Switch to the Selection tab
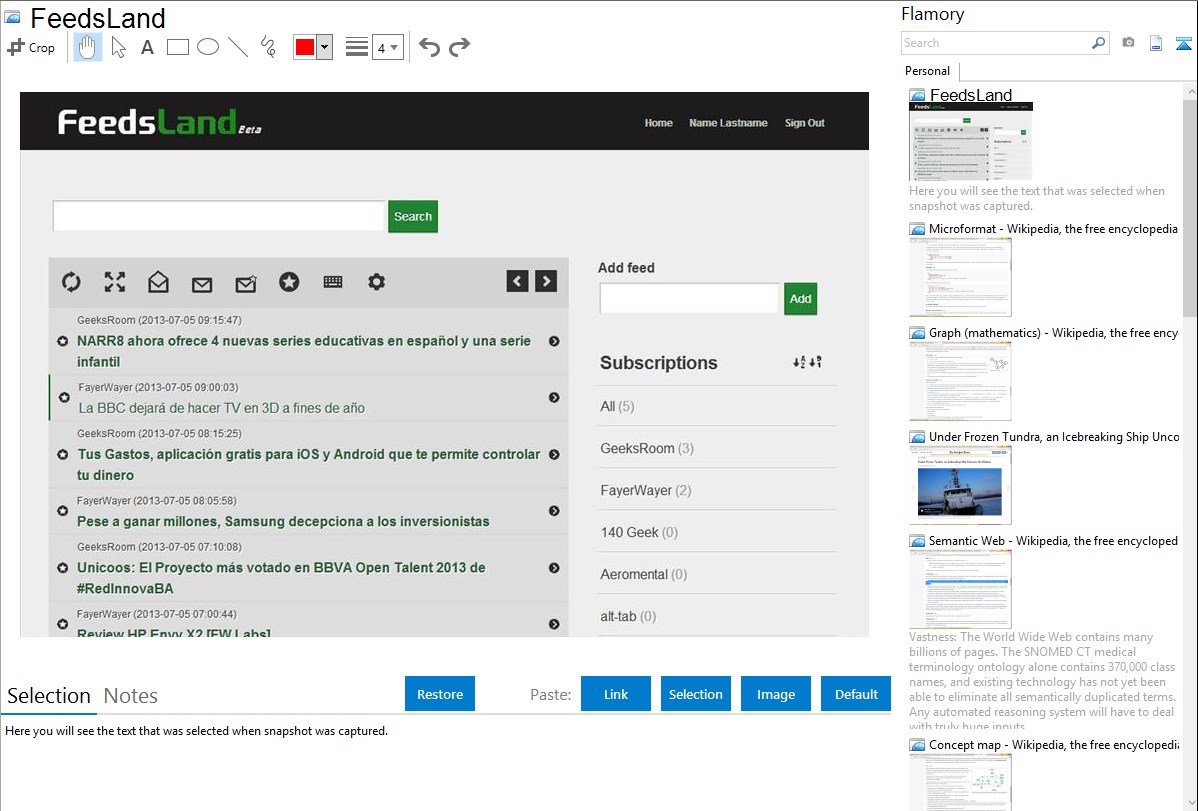The image size is (1198, 811). pos(49,696)
